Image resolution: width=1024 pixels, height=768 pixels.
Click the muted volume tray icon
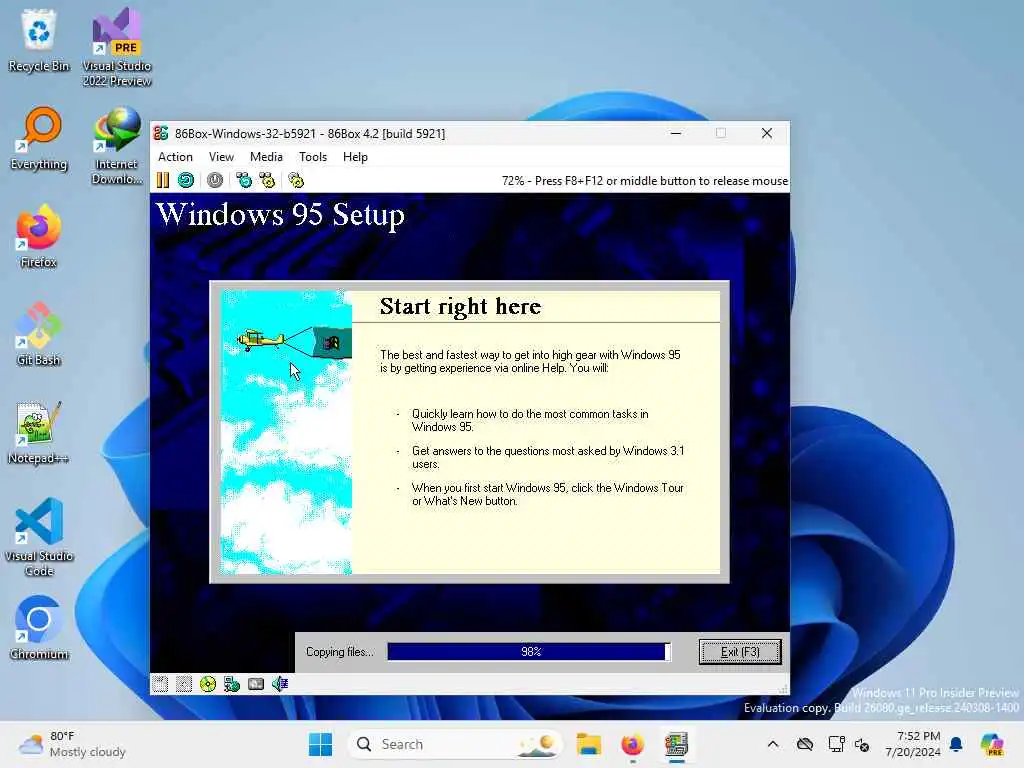point(862,744)
